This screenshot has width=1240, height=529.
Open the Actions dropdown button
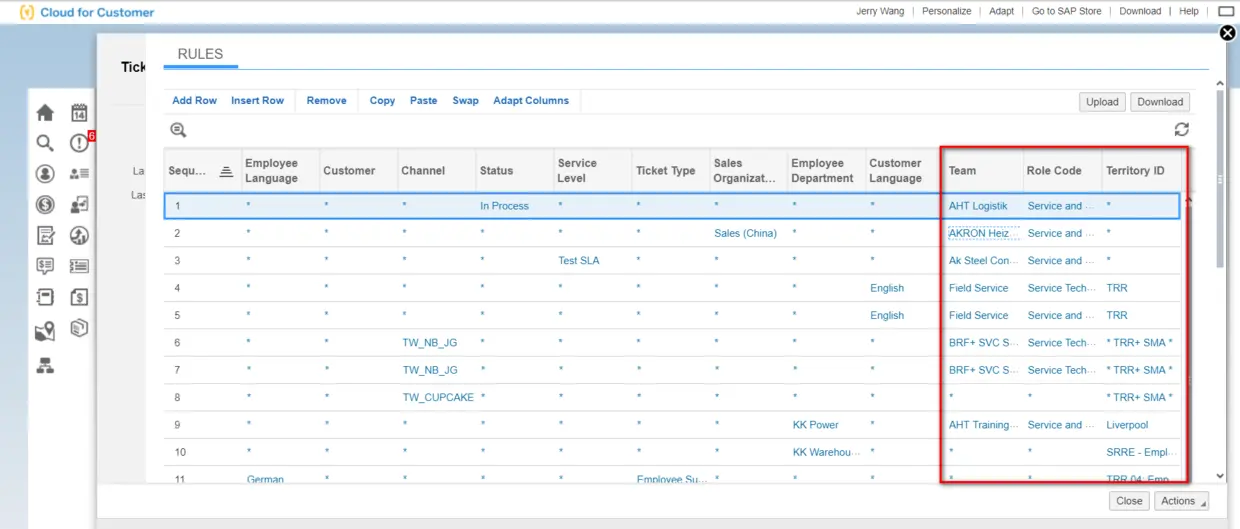pyautogui.click(x=1181, y=501)
